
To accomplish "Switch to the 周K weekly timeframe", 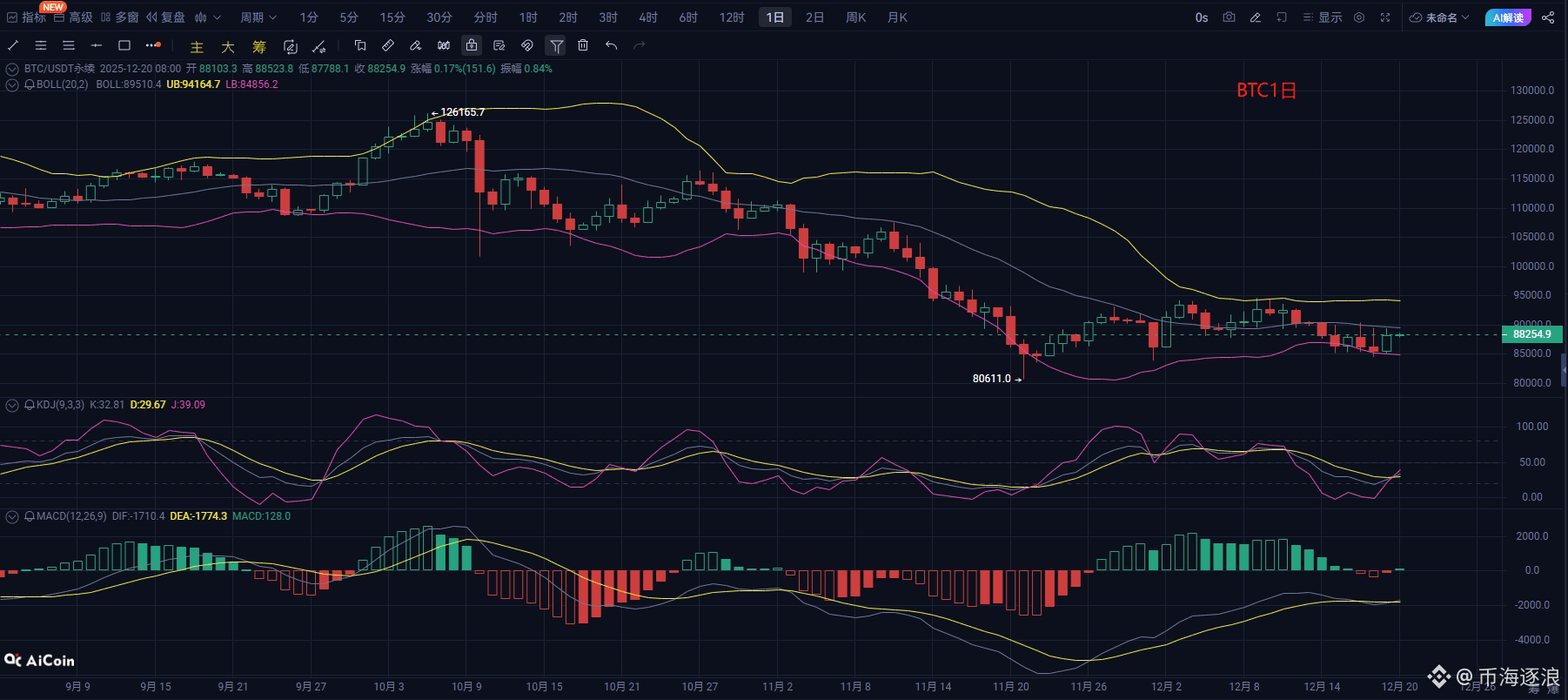I will tap(856, 17).
